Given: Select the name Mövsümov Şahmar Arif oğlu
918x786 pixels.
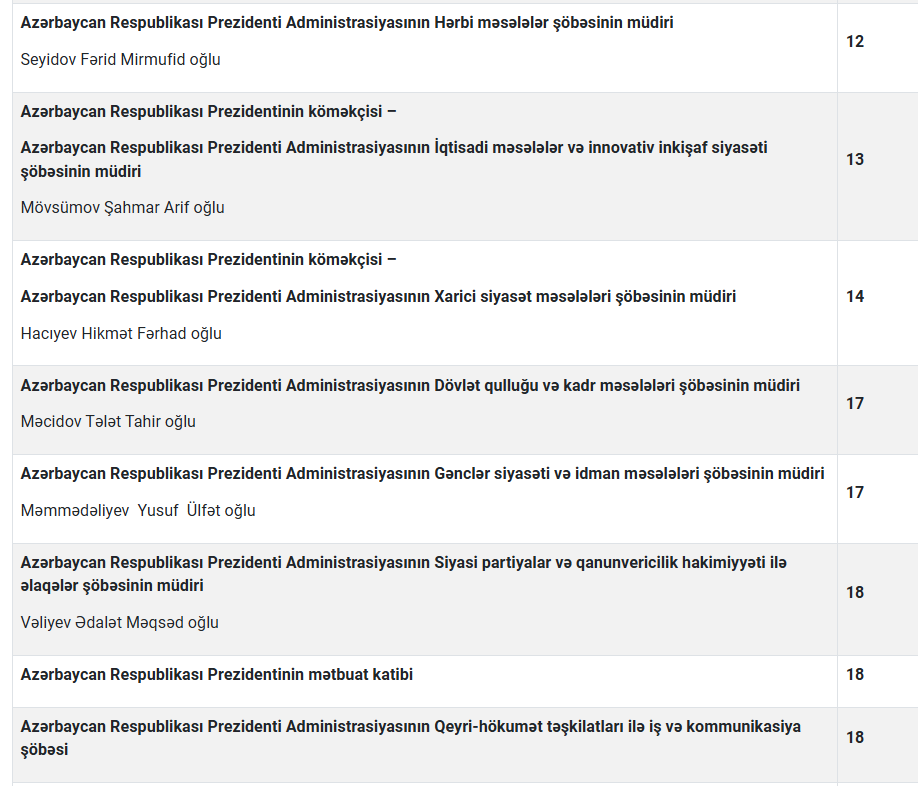Looking at the screenshot, I should pyautogui.click(x=122, y=208).
